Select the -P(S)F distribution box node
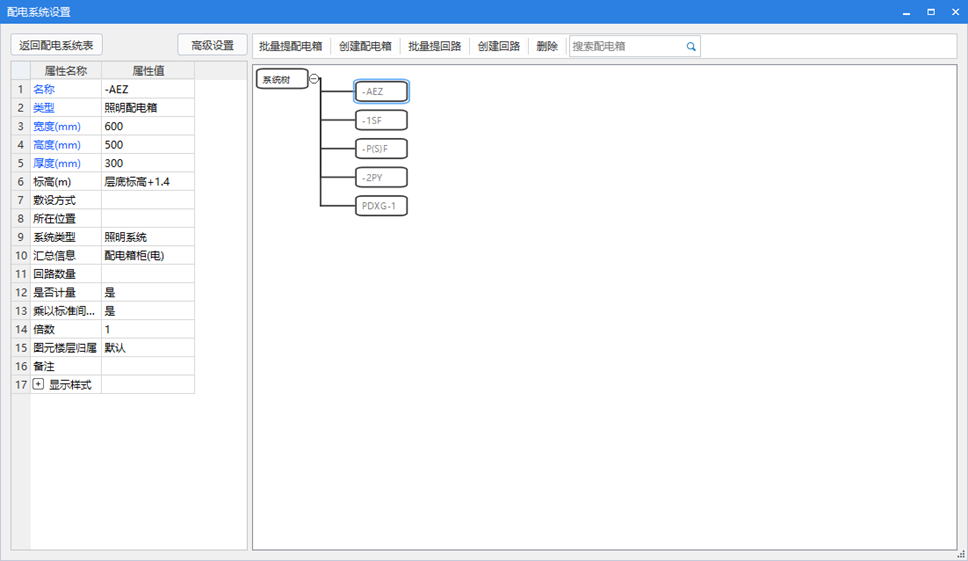The image size is (968, 561). (x=381, y=149)
